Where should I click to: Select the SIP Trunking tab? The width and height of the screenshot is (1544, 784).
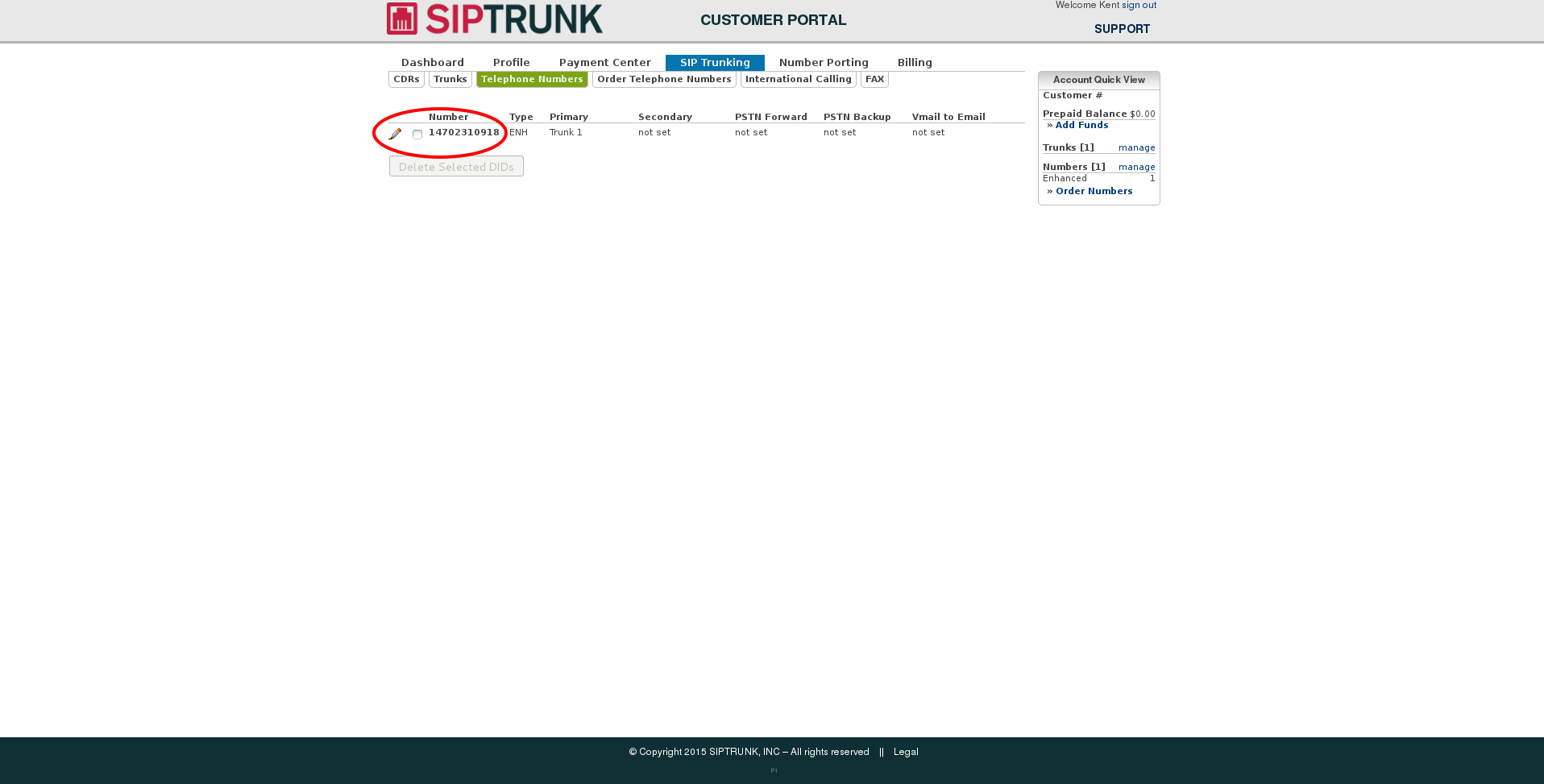715,63
